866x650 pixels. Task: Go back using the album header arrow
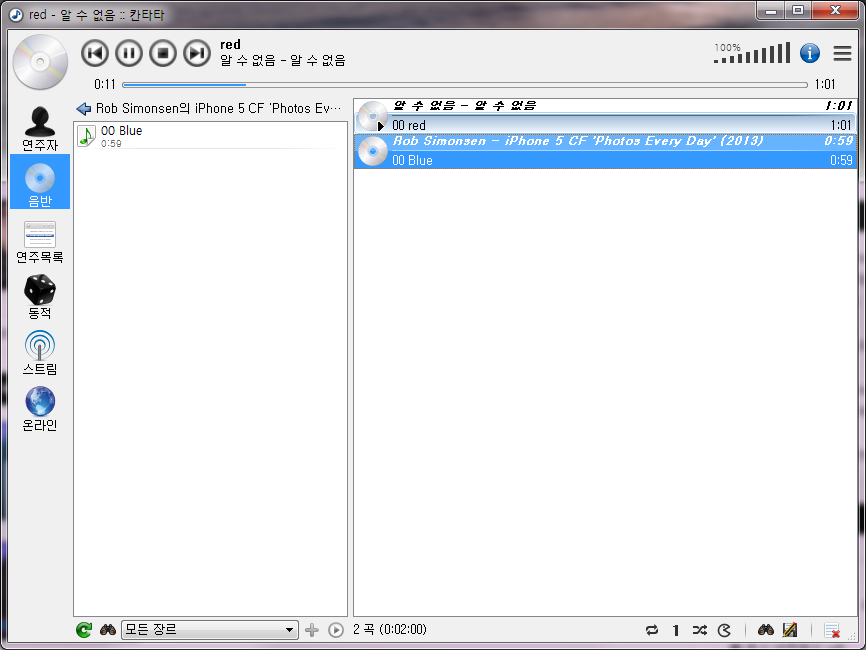[x=83, y=108]
